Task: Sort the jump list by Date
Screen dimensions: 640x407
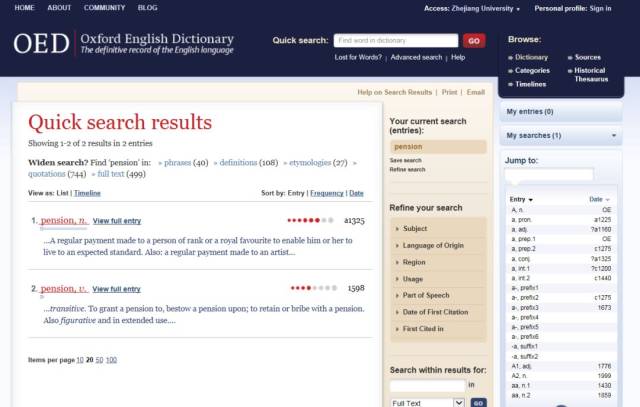Action: [599, 199]
